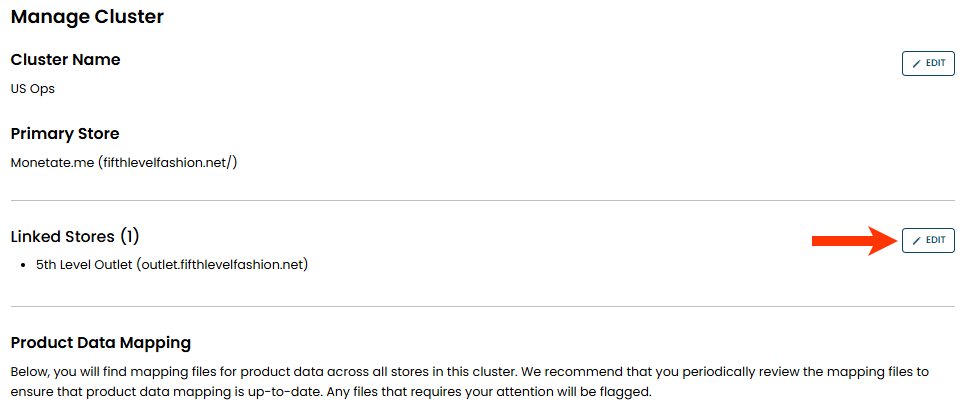Click the pencil icon in Linked Stores edit
This screenshot has width=969, height=403.
click(916, 240)
